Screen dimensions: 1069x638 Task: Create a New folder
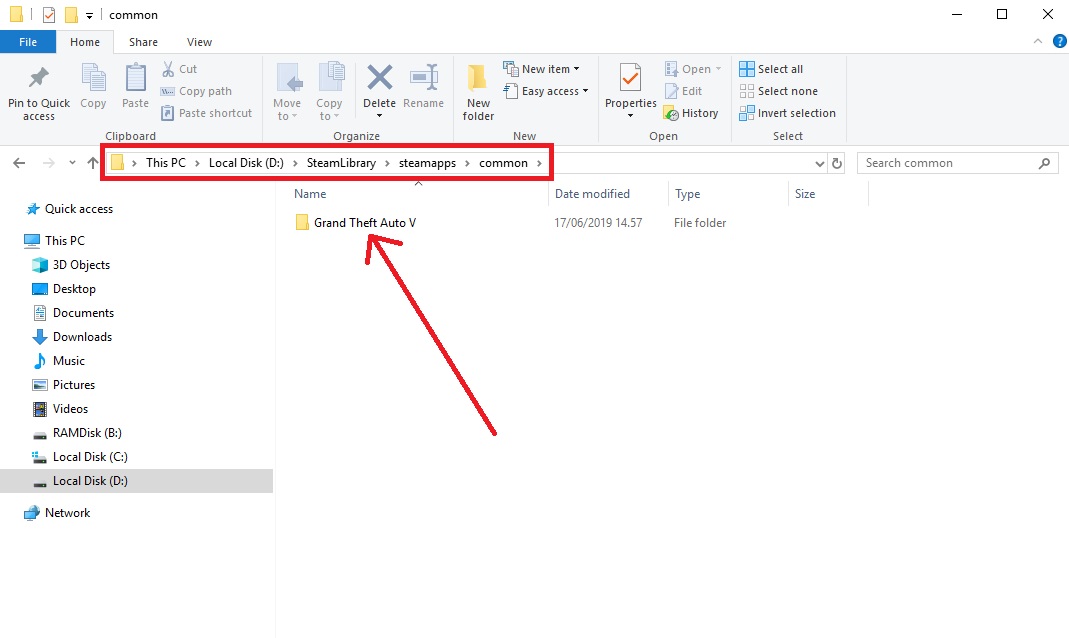tap(478, 93)
